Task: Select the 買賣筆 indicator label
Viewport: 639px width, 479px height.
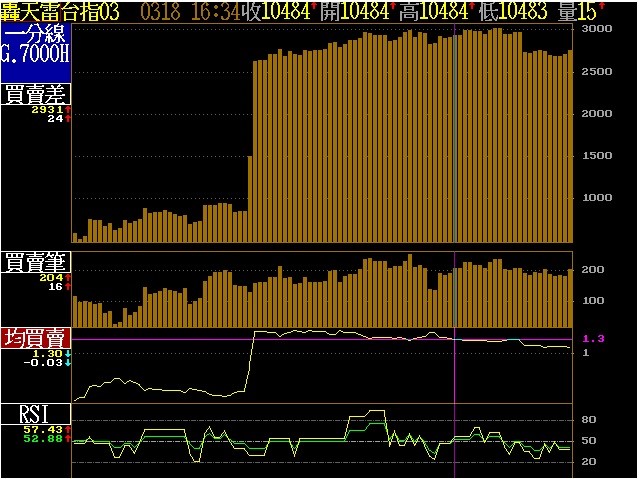Action: (x=35, y=262)
